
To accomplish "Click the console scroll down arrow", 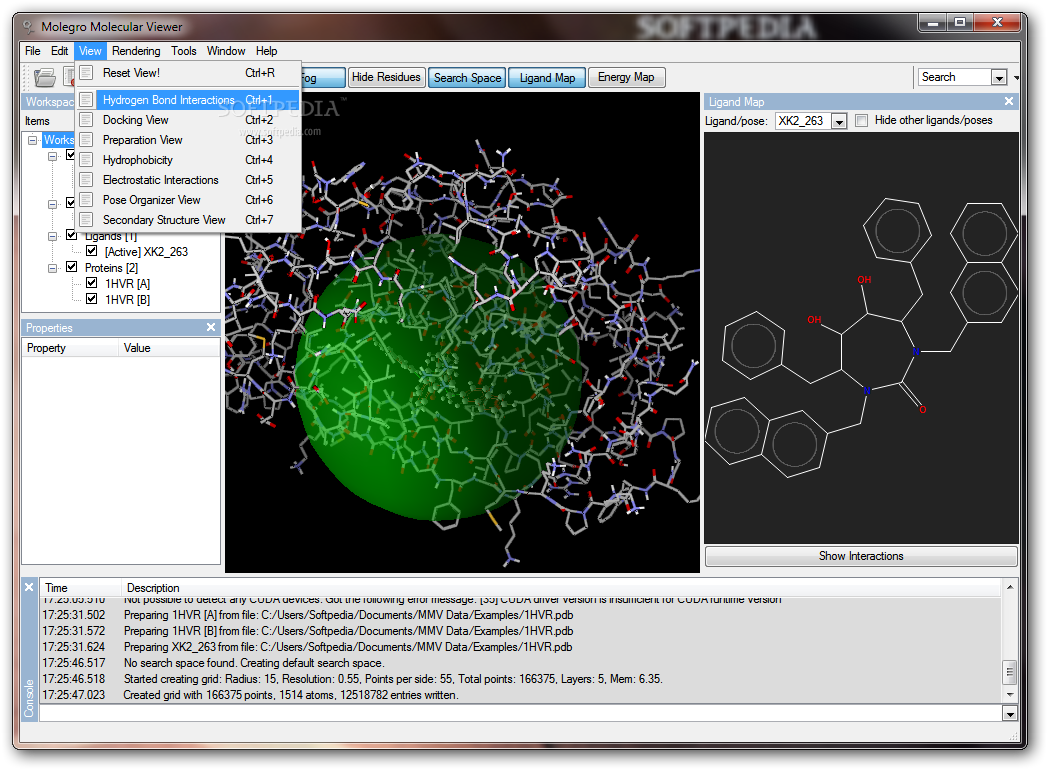I will pyautogui.click(x=1010, y=695).
